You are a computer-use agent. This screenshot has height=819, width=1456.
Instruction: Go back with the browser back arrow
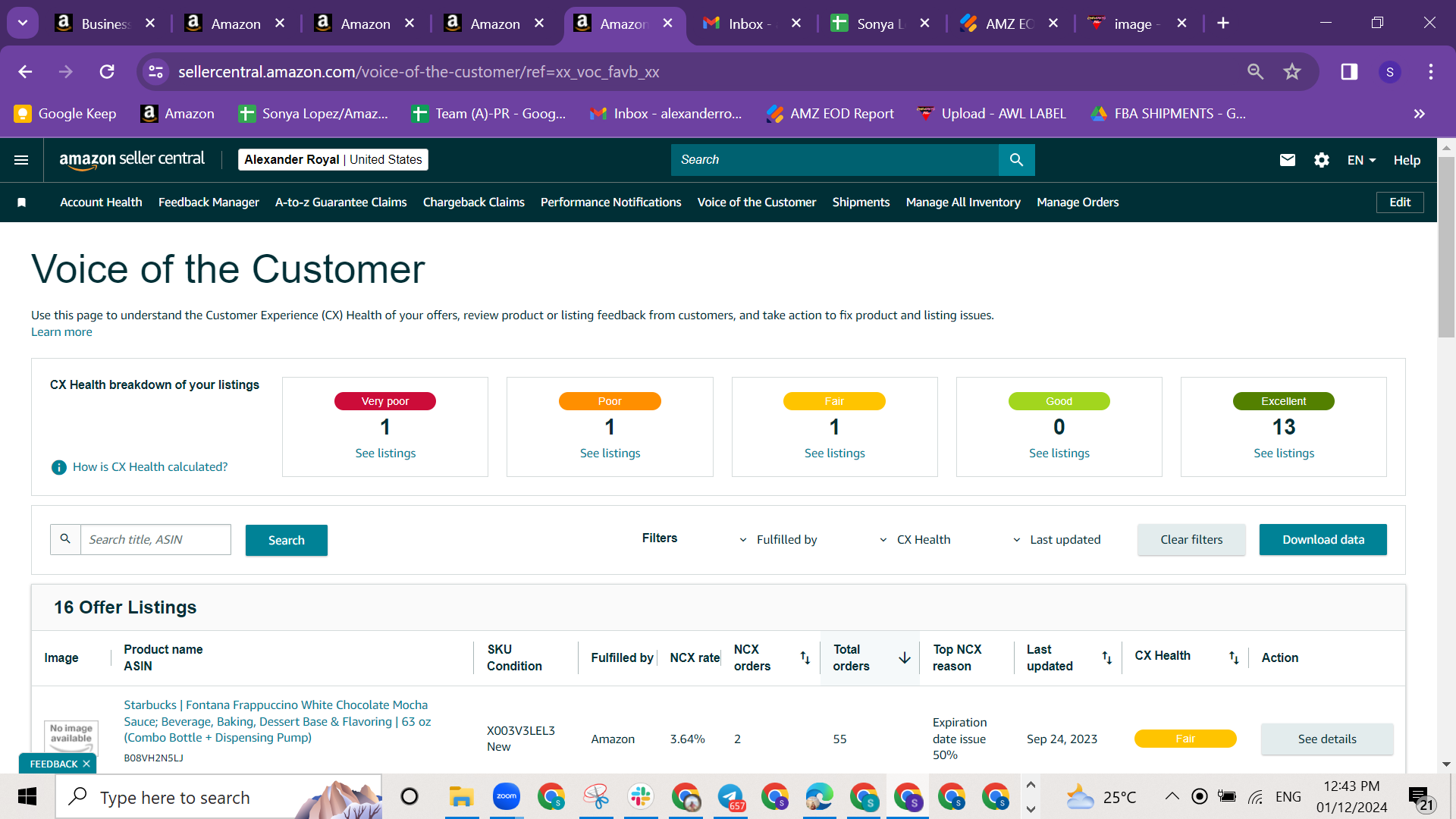point(25,71)
